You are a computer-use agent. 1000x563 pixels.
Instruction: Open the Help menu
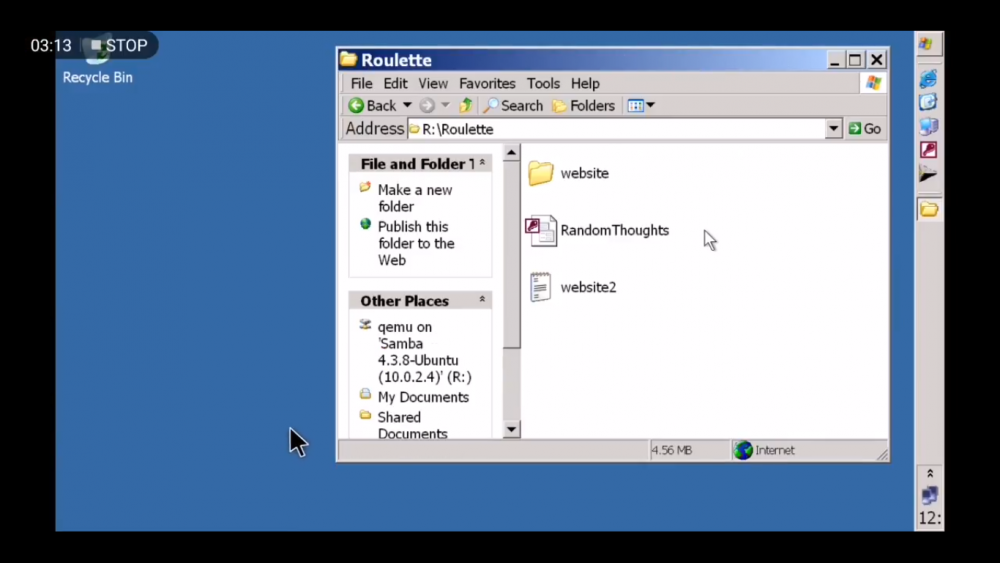[585, 84]
